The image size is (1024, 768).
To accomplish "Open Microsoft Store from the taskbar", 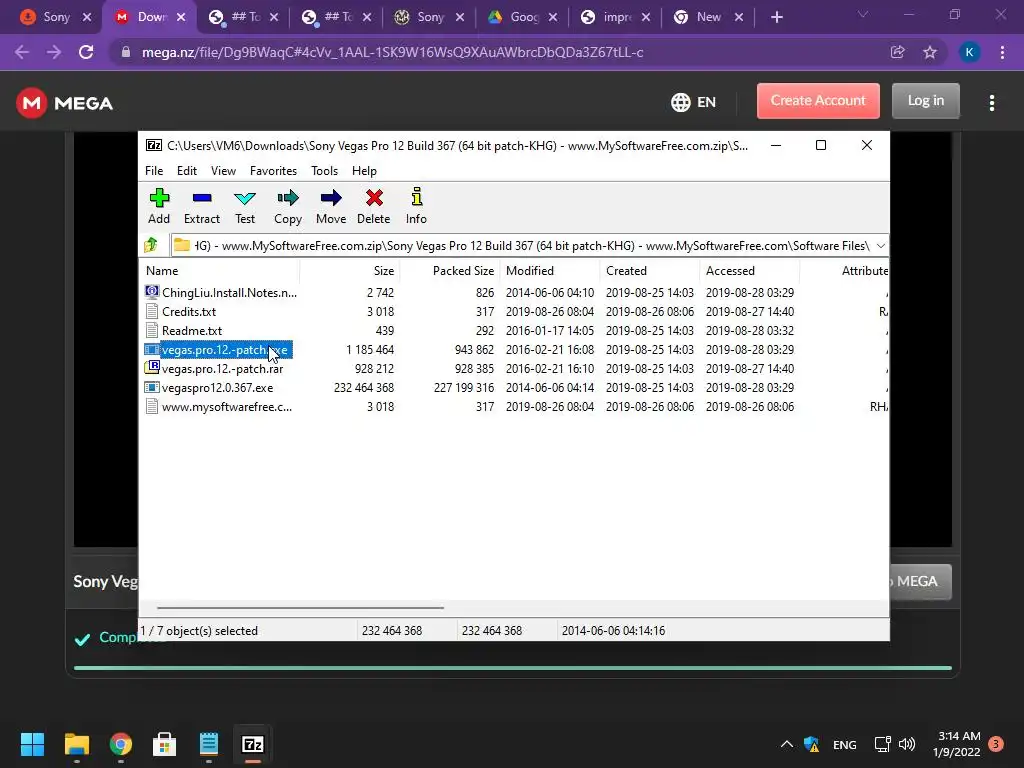I will [x=164, y=744].
